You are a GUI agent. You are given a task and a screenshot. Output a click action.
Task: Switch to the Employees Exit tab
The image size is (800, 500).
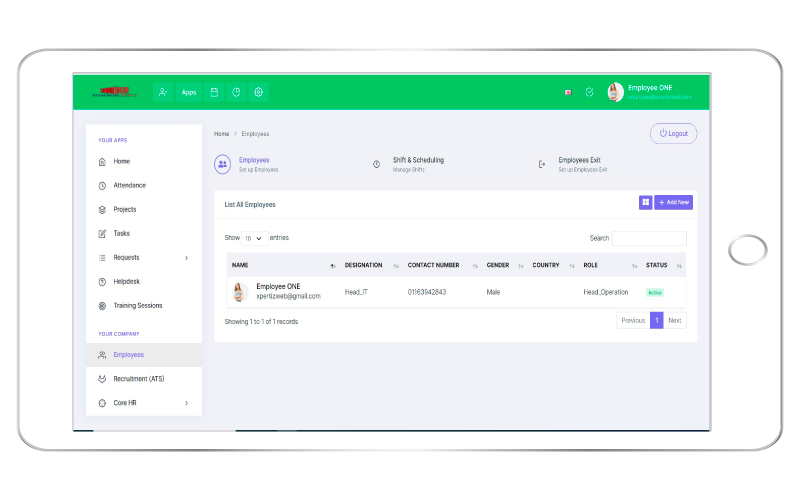(x=582, y=164)
